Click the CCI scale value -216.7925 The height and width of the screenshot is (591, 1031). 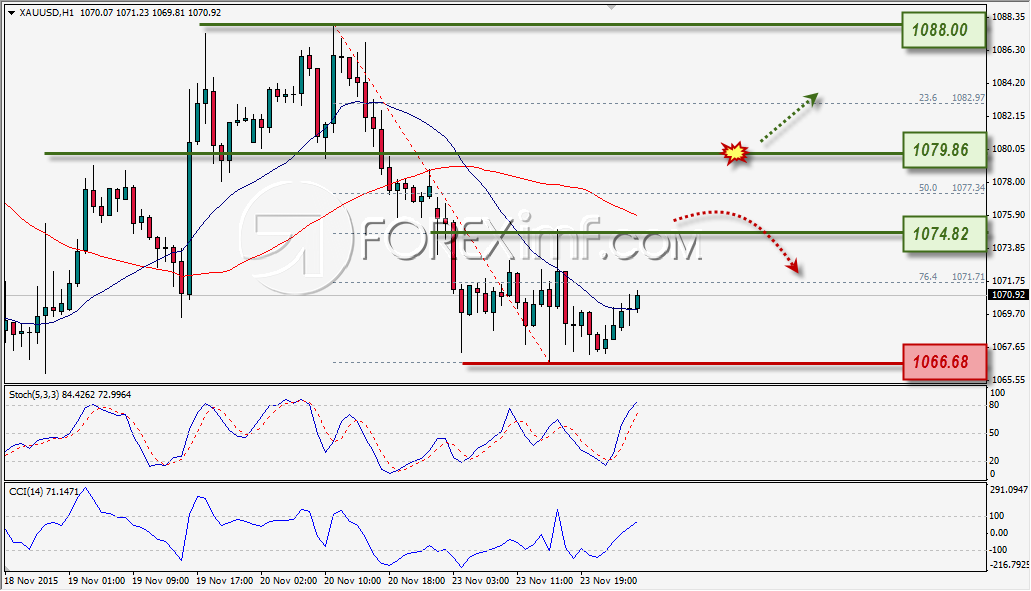tap(1009, 564)
